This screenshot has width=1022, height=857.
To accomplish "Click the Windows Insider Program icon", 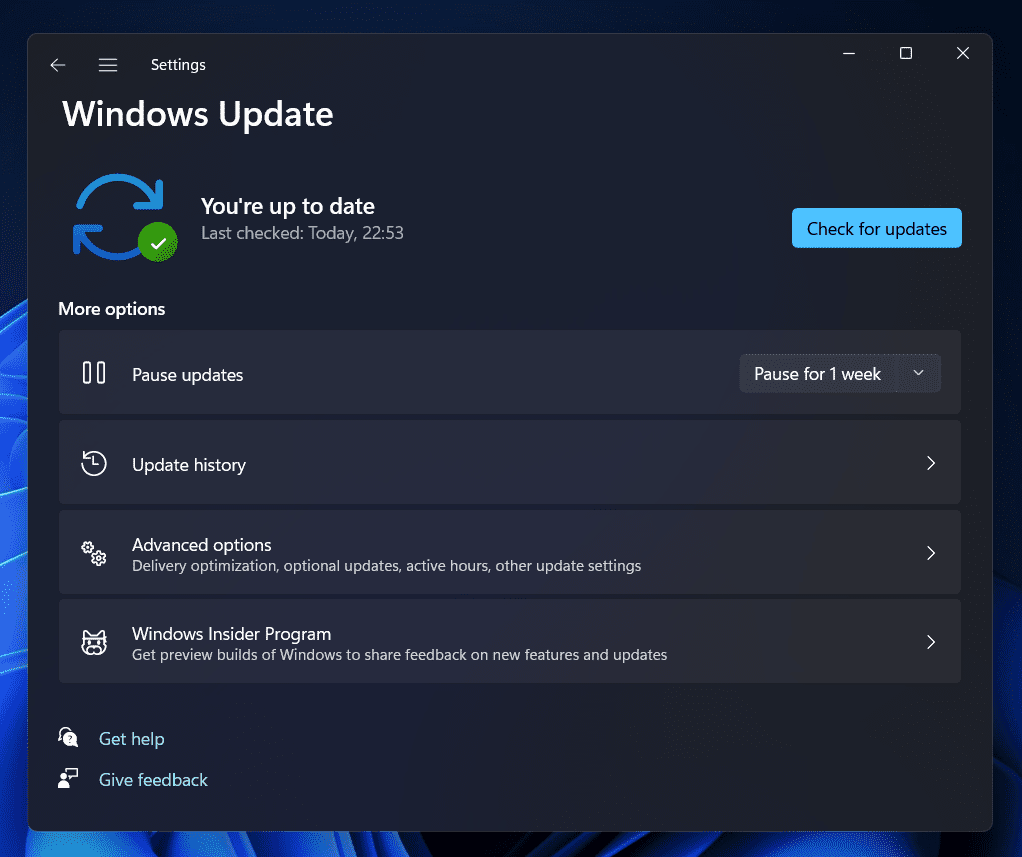I will 93,642.
